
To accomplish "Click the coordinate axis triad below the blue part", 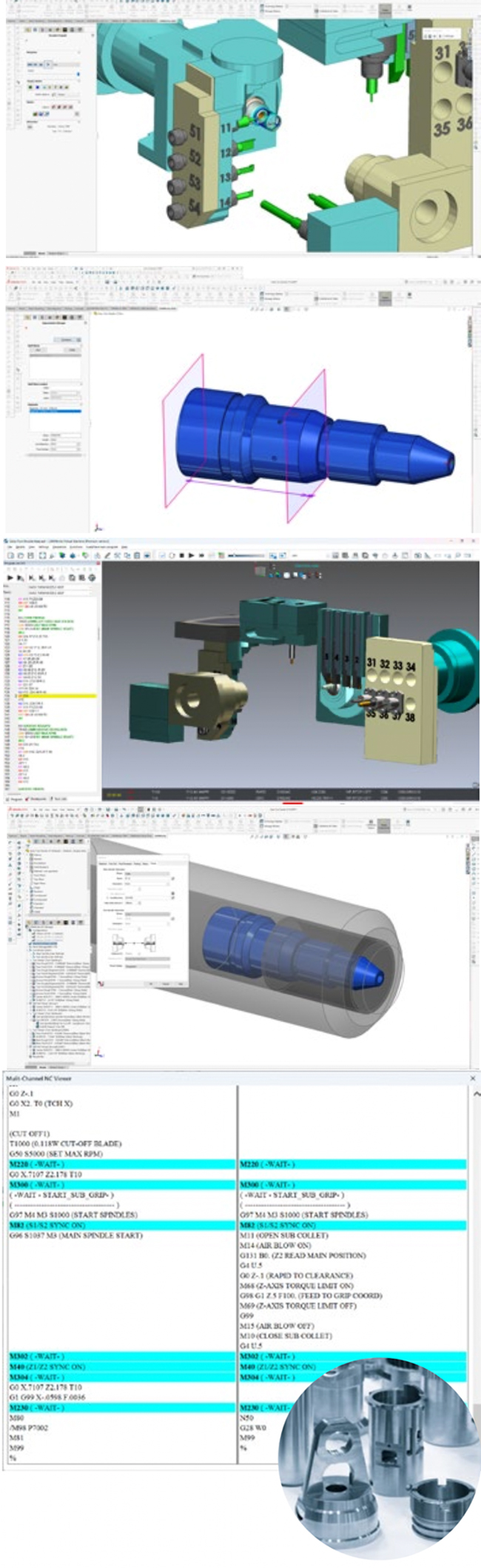I will coord(98,527).
